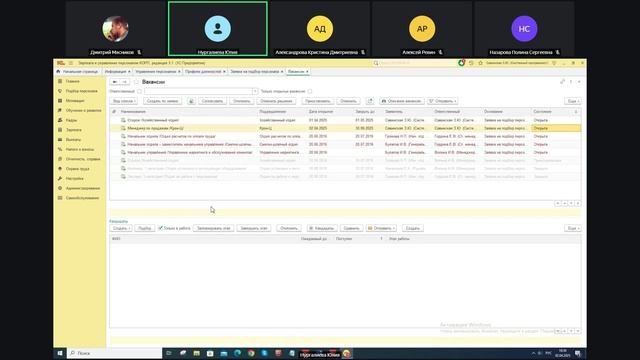Open Windows notification center
Viewport: 640px width, 360px height.
[x=578, y=353]
